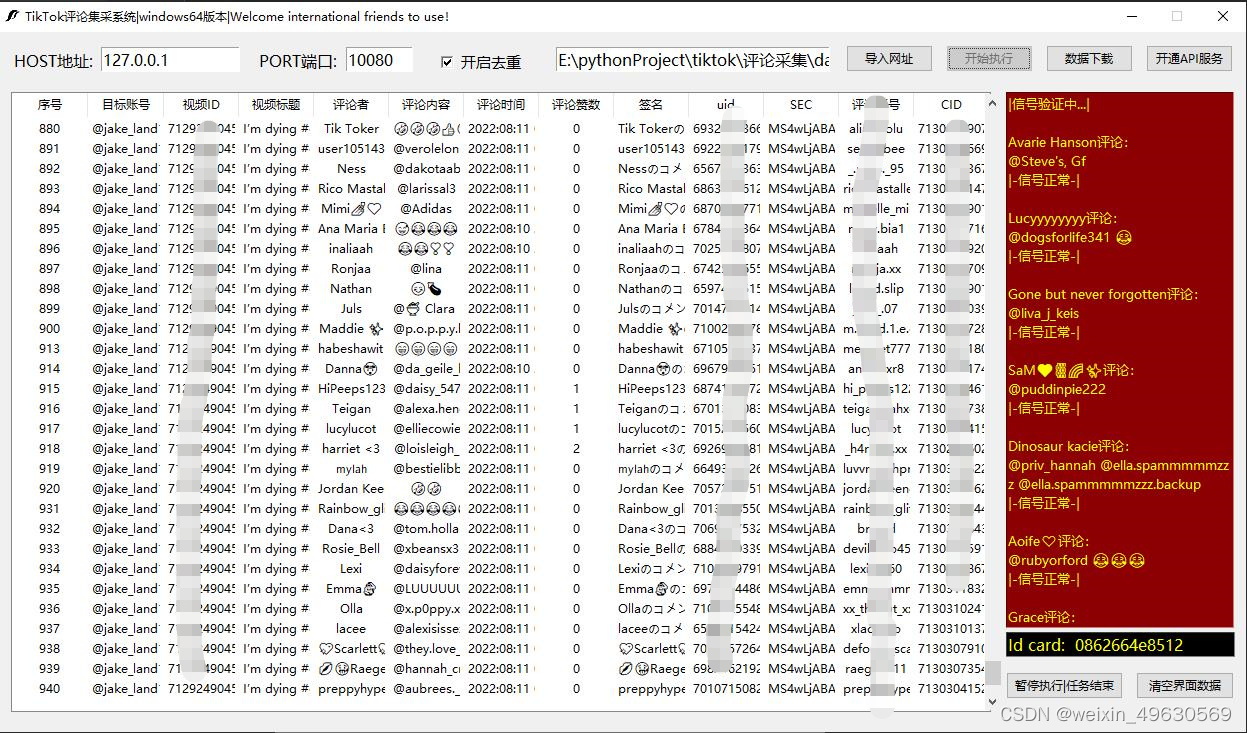
Task: Click commenter Lexi in 评论者 column
Action: coord(351,568)
